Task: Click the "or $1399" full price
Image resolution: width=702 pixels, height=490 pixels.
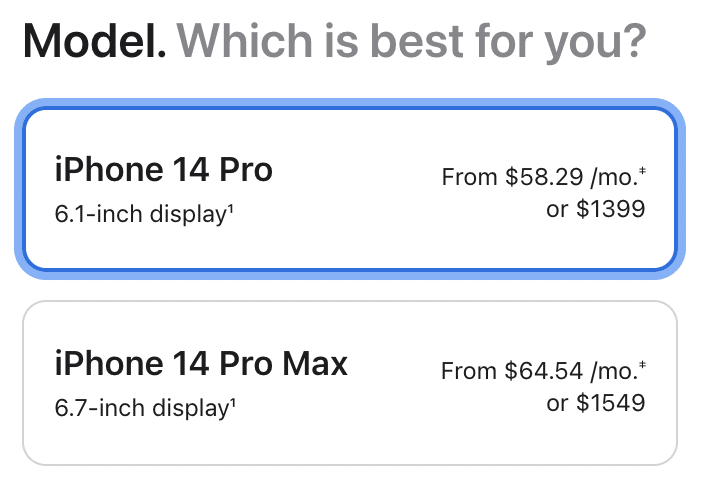Action: click(x=596, y=210)
